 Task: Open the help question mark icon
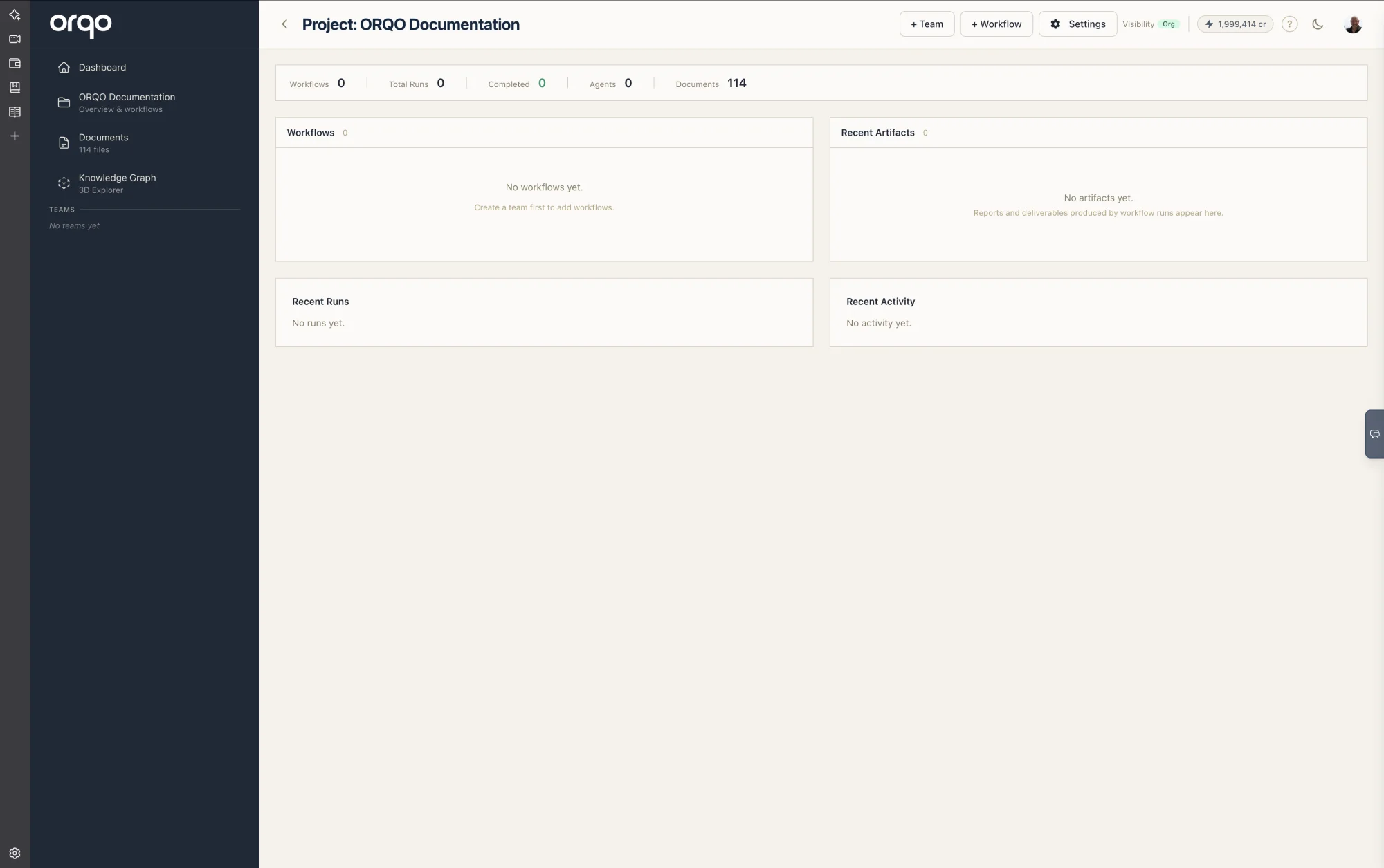pyautogui.click(x=1289, y=24)
